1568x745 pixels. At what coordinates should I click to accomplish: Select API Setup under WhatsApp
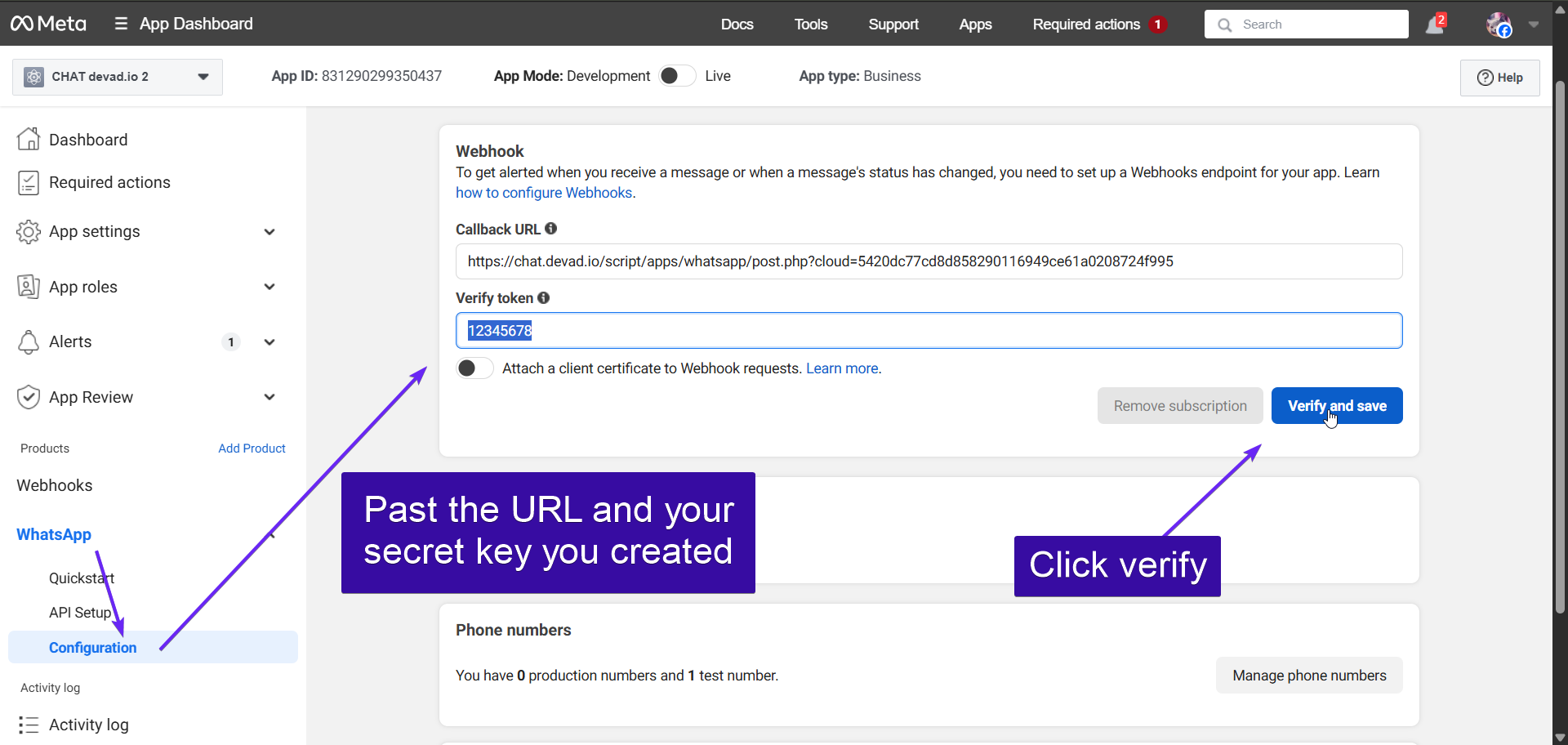[80, 613]
